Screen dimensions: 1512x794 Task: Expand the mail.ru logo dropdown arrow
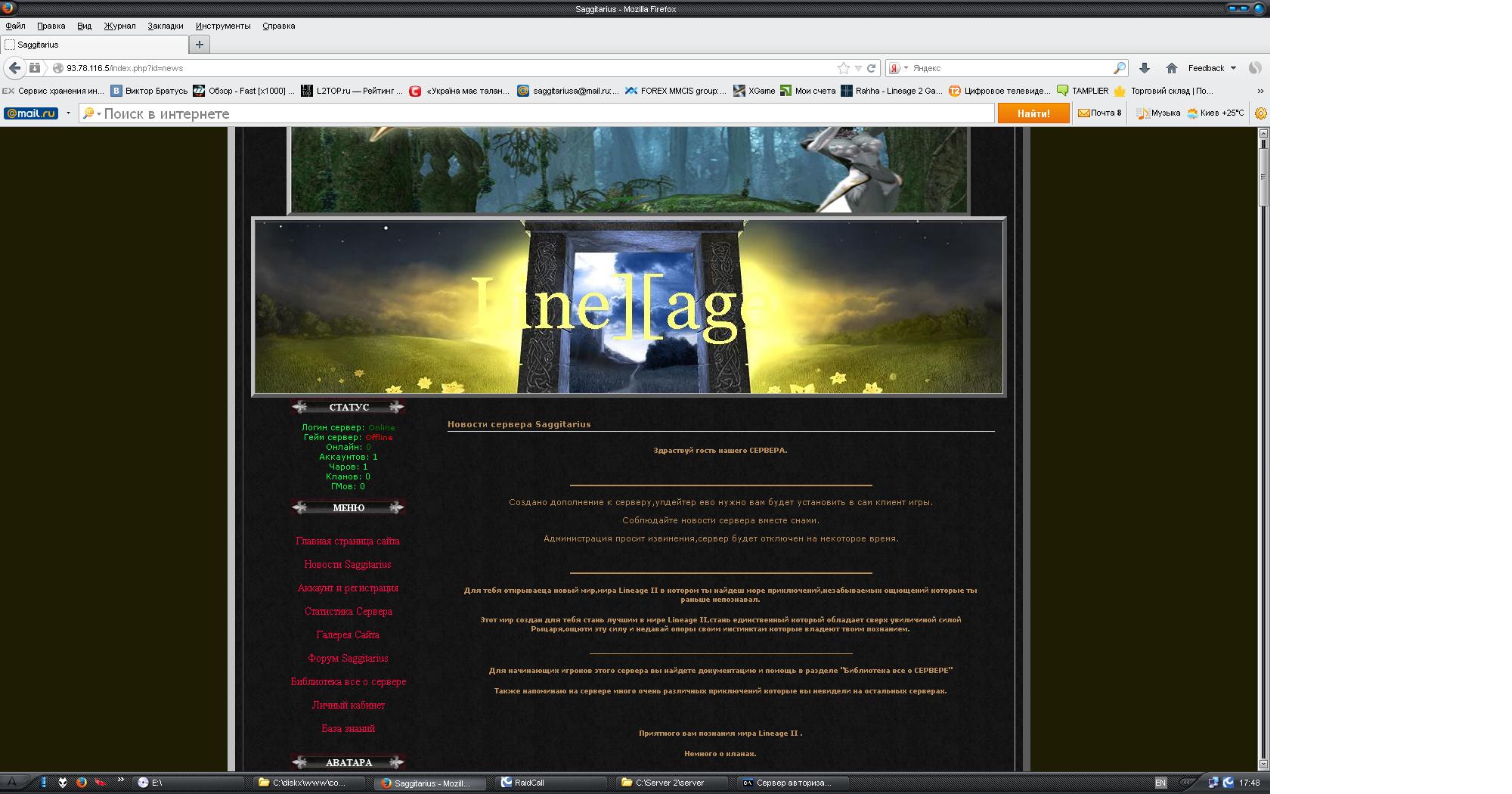(x=68, y=113)
